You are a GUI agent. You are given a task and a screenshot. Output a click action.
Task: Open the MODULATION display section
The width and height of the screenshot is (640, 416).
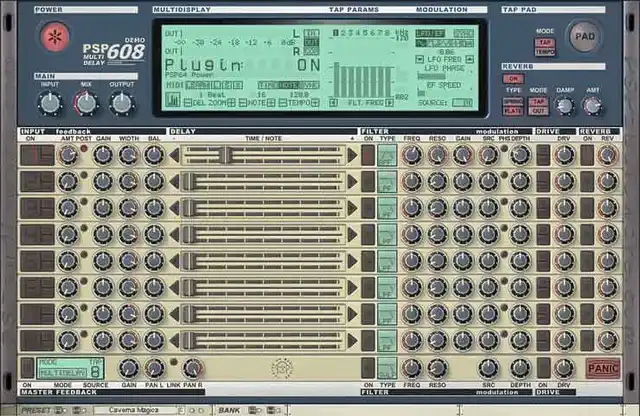point(442,9)
